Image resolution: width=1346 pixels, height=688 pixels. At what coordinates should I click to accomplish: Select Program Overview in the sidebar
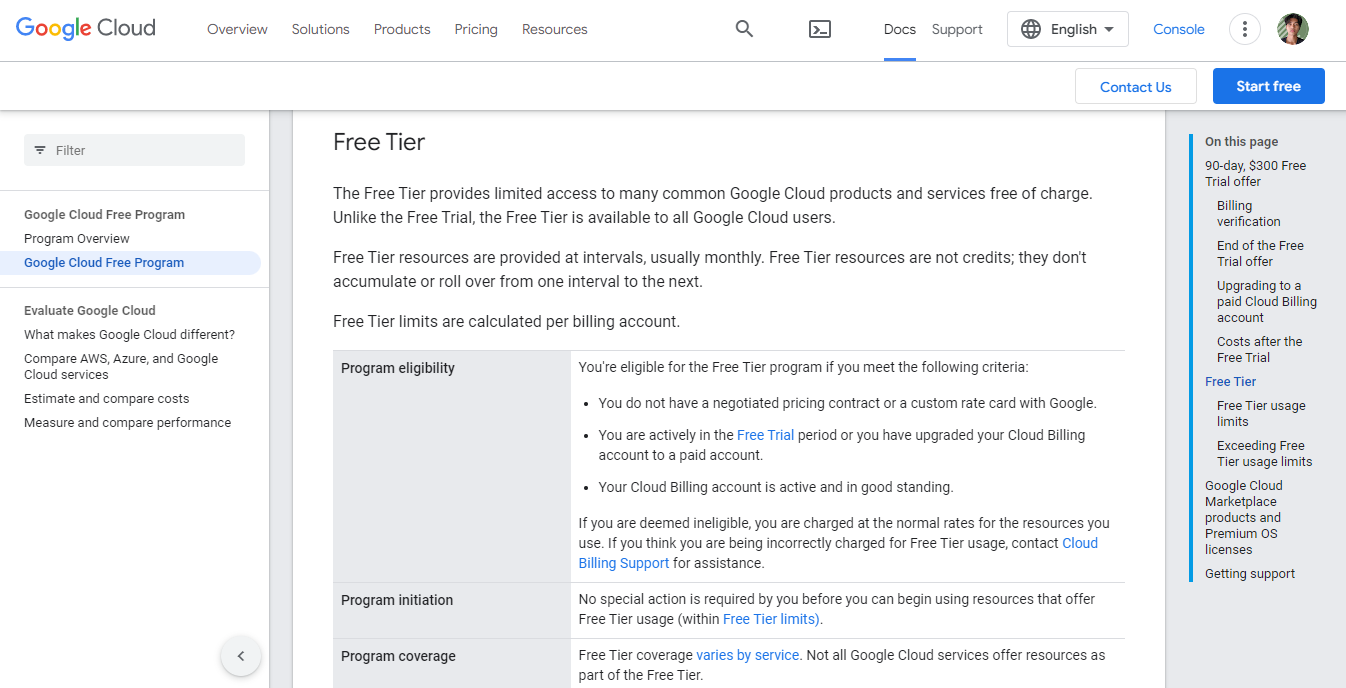pos(77,238)
